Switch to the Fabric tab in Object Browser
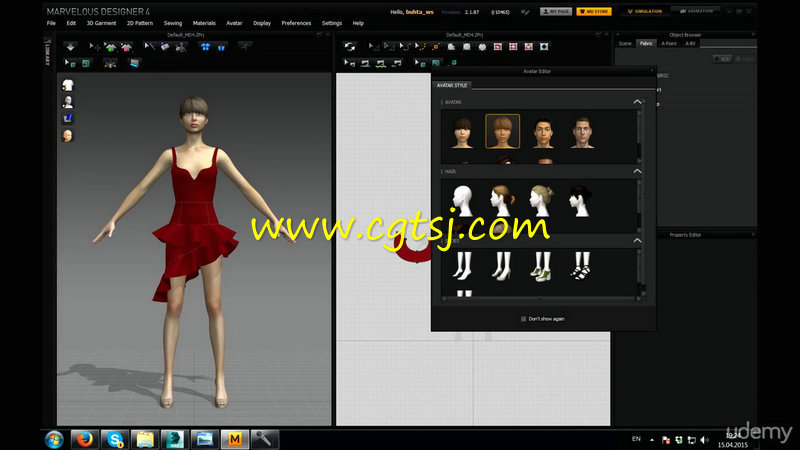The image size is (800, 450). click(646, 44)
